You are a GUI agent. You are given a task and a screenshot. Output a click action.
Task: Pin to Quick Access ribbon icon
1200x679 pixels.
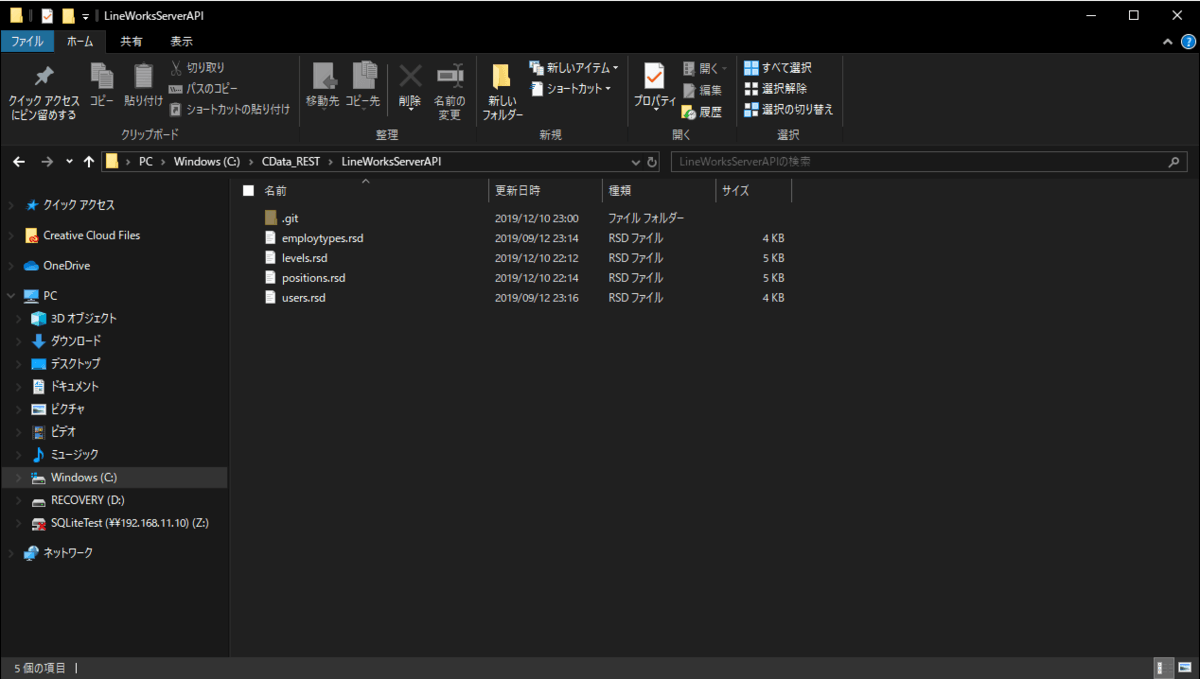click(44, 92)
